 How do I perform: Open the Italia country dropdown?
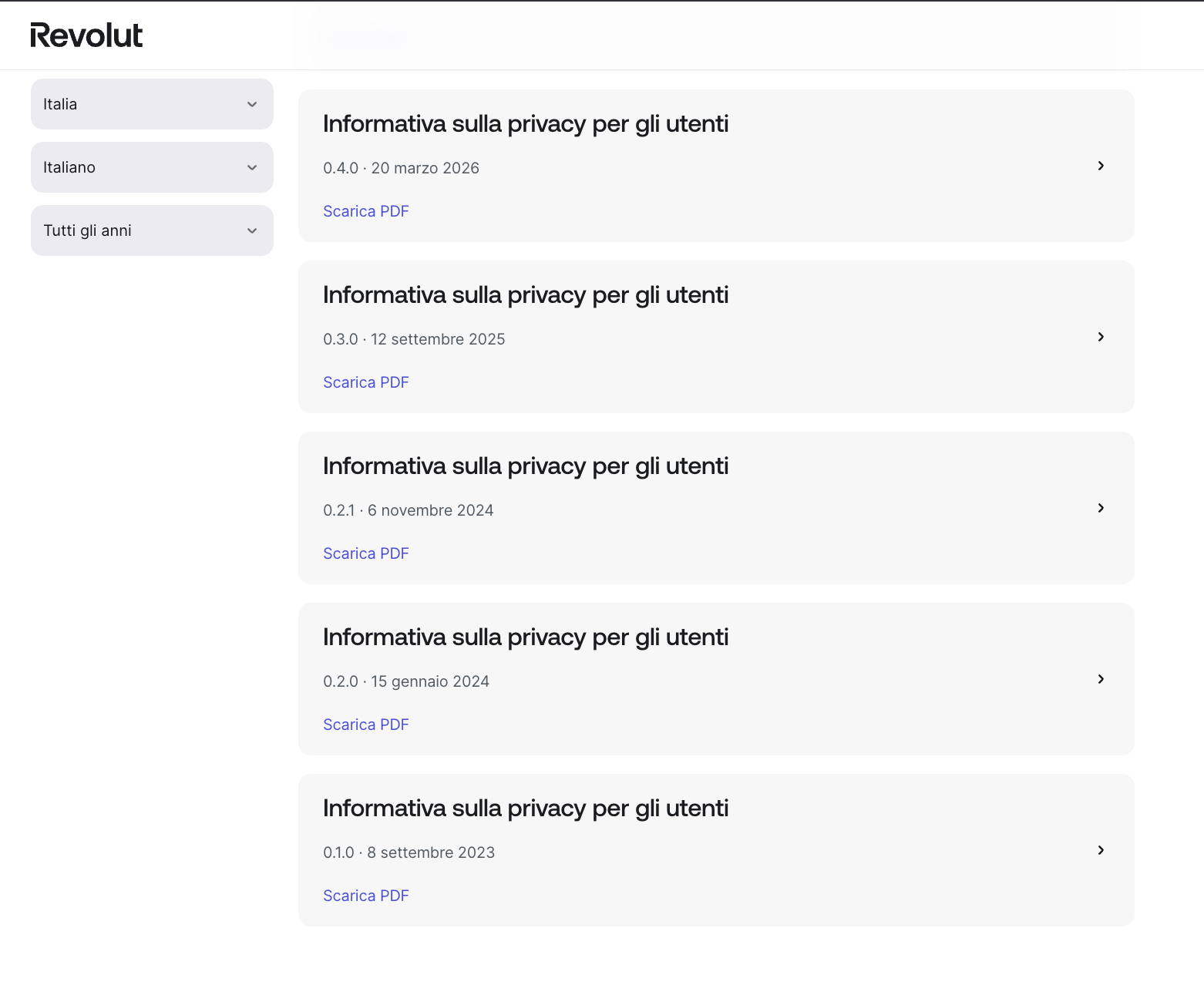(x=152, y=104)
